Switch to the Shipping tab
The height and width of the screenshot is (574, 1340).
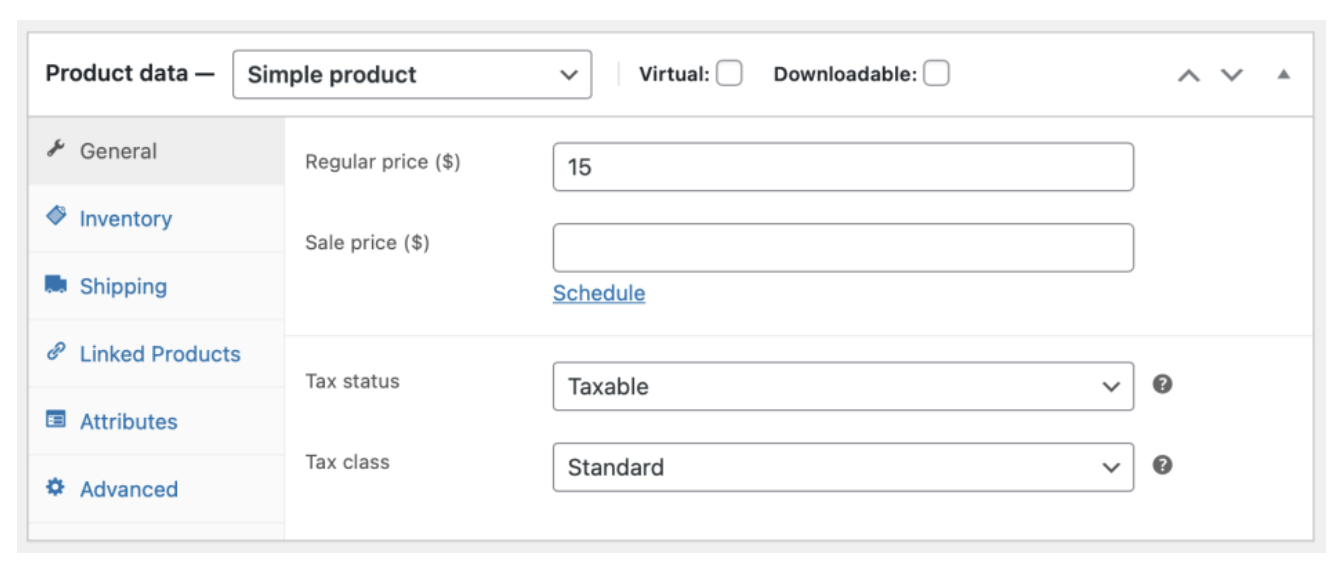tap(157, 286)
